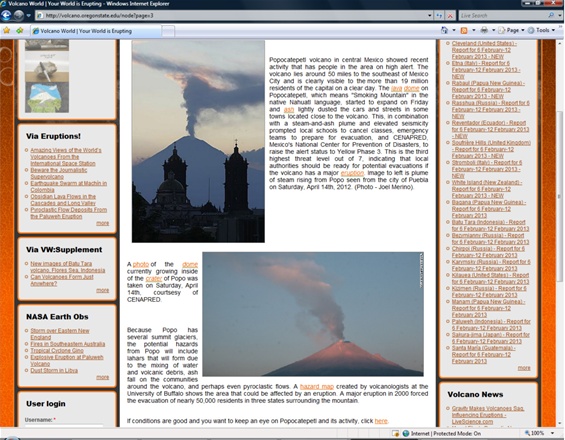Viewport: 565px width, 440px height.
Task: Open 'Can Volcanoes Form Just Anywhere?' link
Action: 62,280
